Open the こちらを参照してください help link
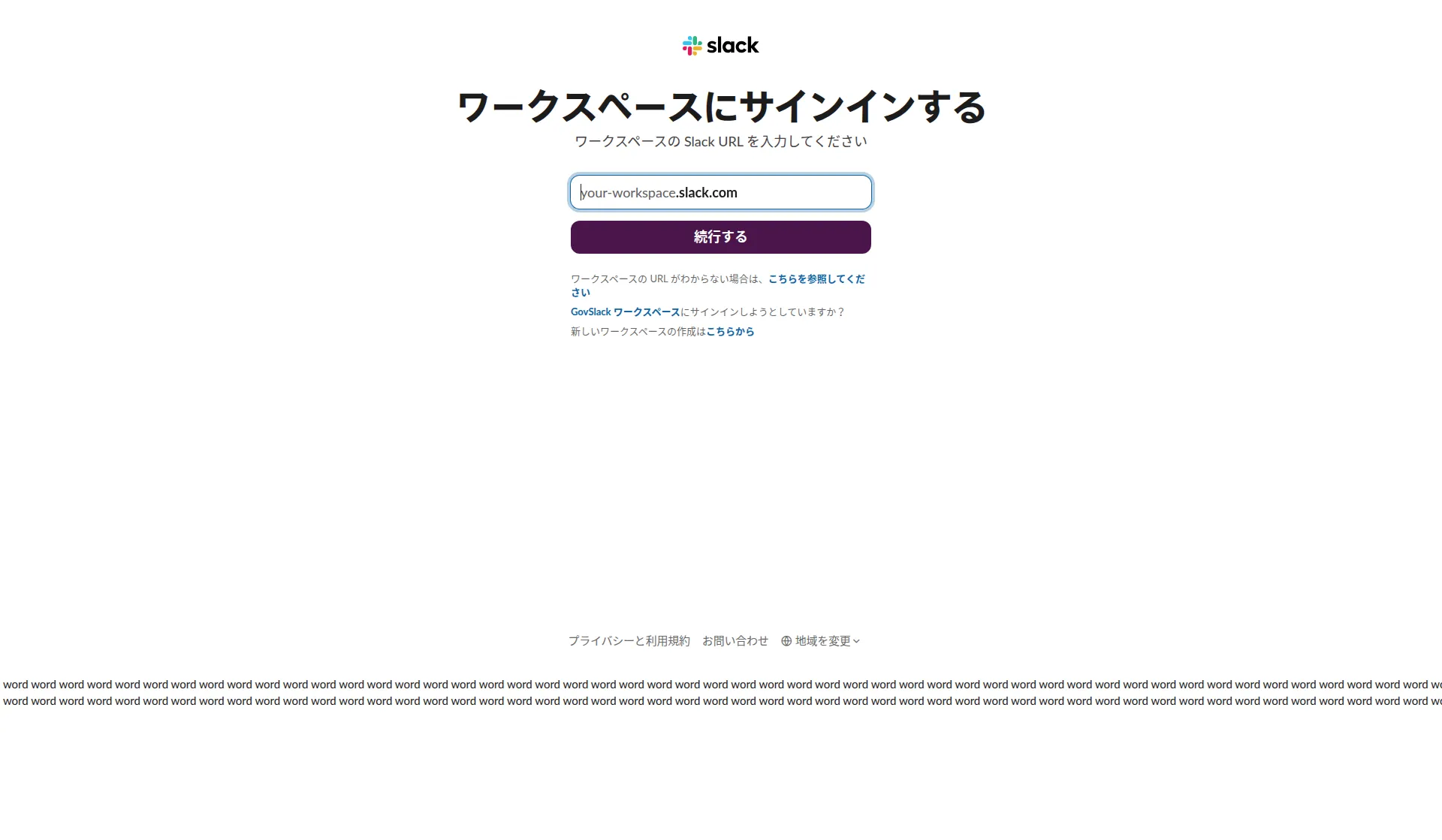1442x840 pixels. tap(717, 286)
